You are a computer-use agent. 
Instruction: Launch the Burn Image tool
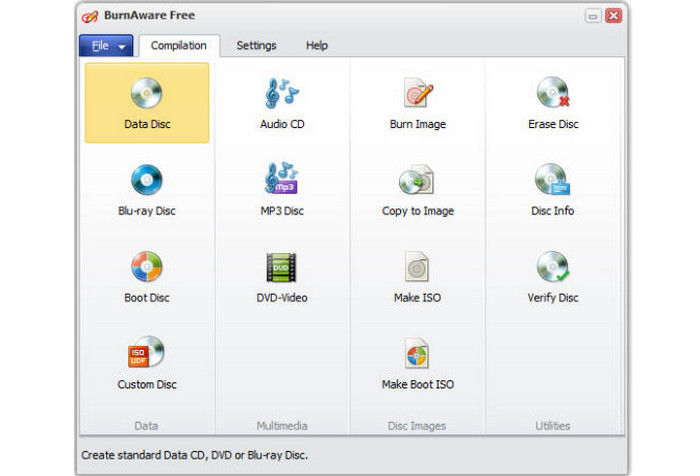tap(418, 104)
